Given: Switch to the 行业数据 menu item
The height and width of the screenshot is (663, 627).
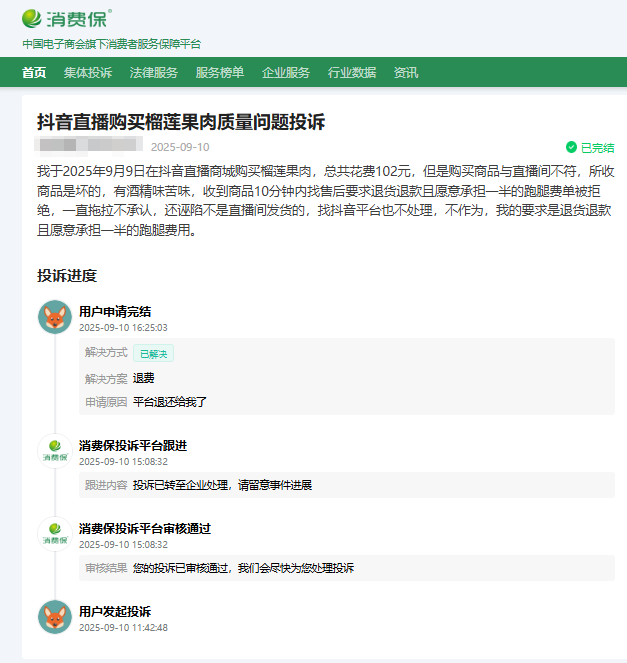Looking at the screenshot, I should coord(352,73).
